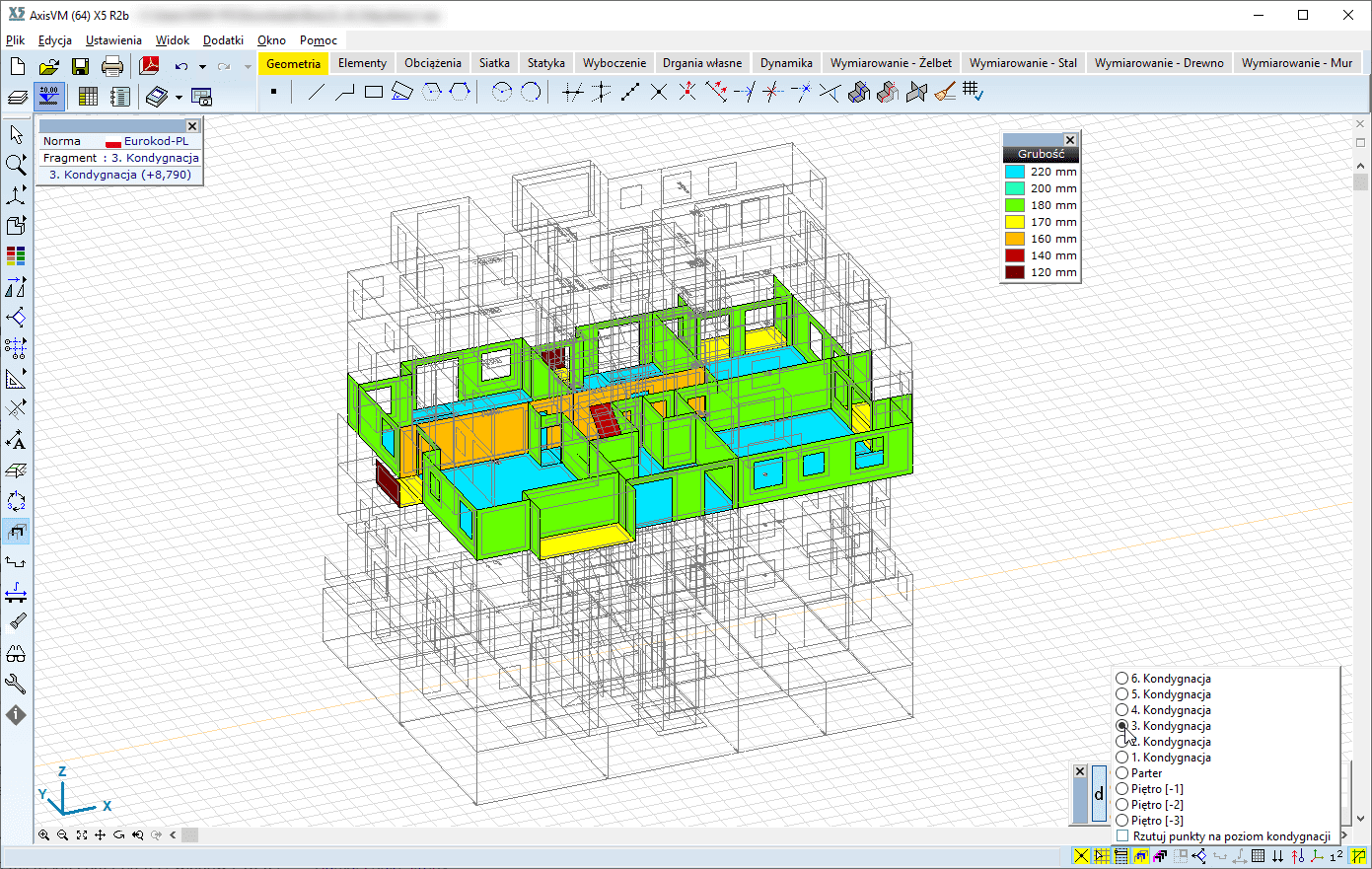Click the save floppy disk icon
Viewport: 1372px width, 869px height.
(x=81, y=67)
